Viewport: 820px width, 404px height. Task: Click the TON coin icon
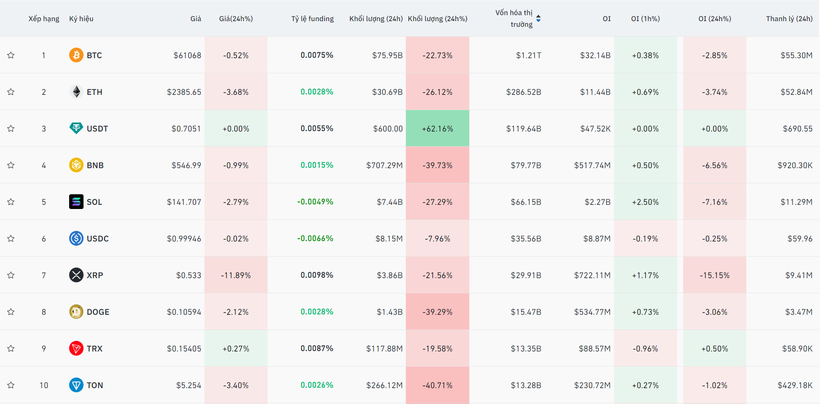tap(76, 385)
